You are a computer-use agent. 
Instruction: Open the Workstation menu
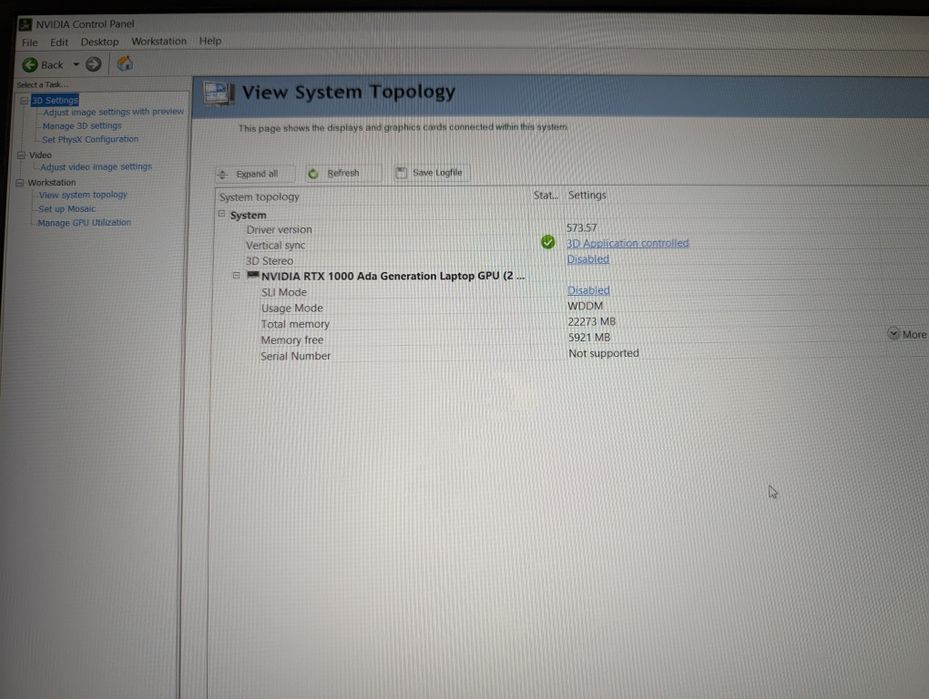pyautogui.click(x=159, y=41)
